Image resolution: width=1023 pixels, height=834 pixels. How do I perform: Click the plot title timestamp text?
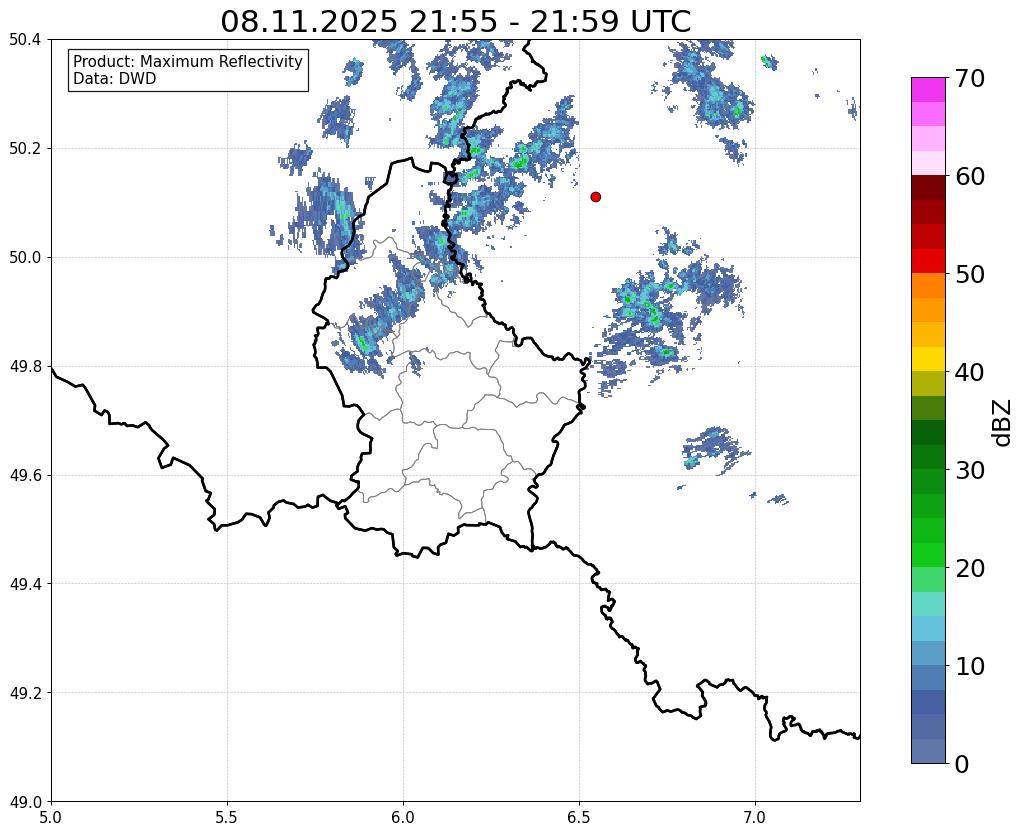455,22
